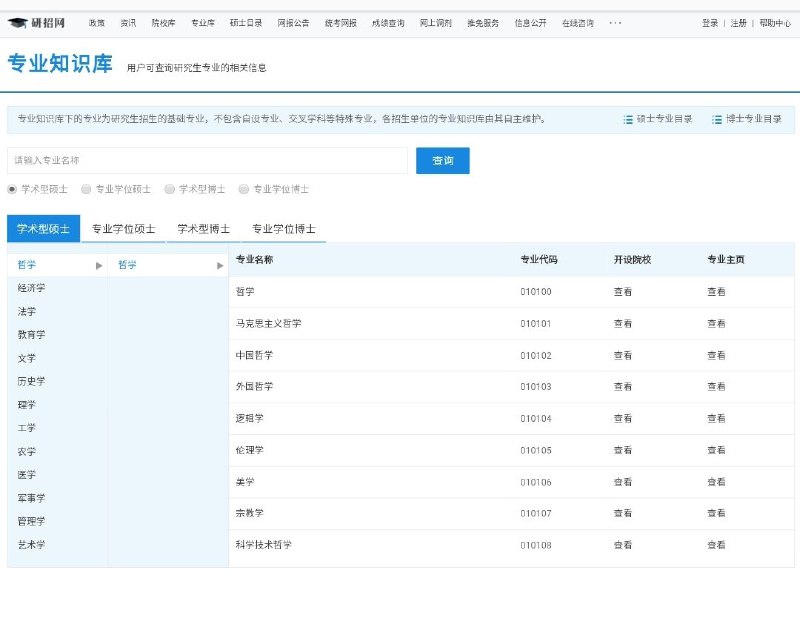Select the 专业学位博士 radio button
The width and height of the screenshot is (800, 630).
point(244,189)
